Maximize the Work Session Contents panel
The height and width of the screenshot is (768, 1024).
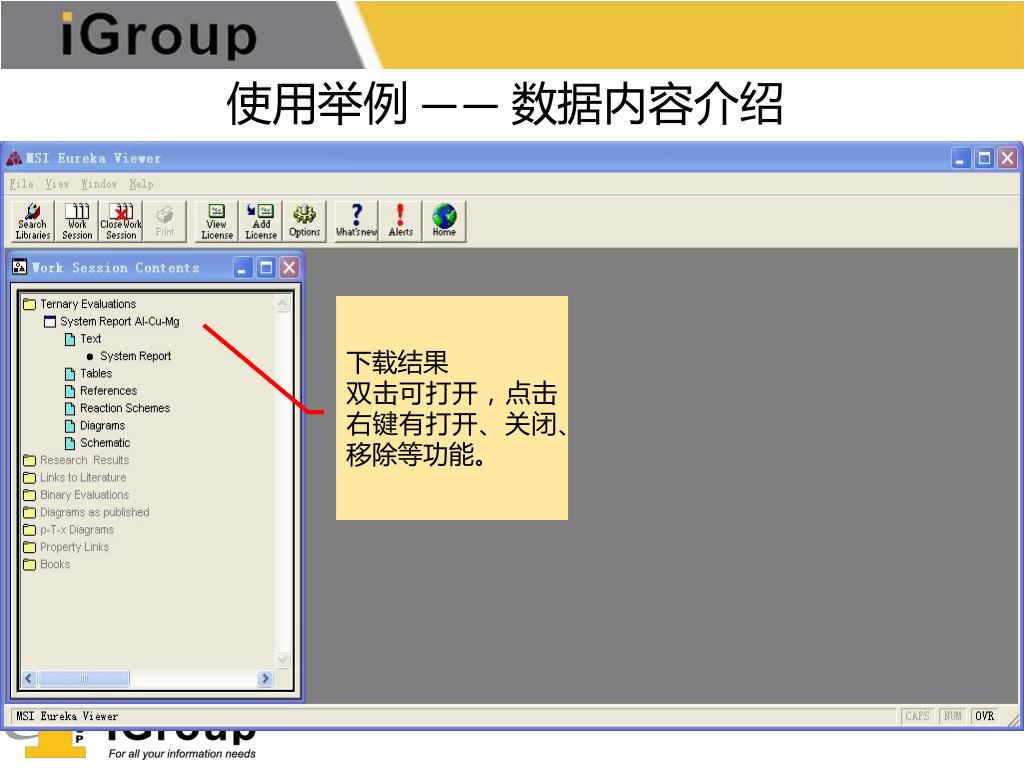(266, 268)
